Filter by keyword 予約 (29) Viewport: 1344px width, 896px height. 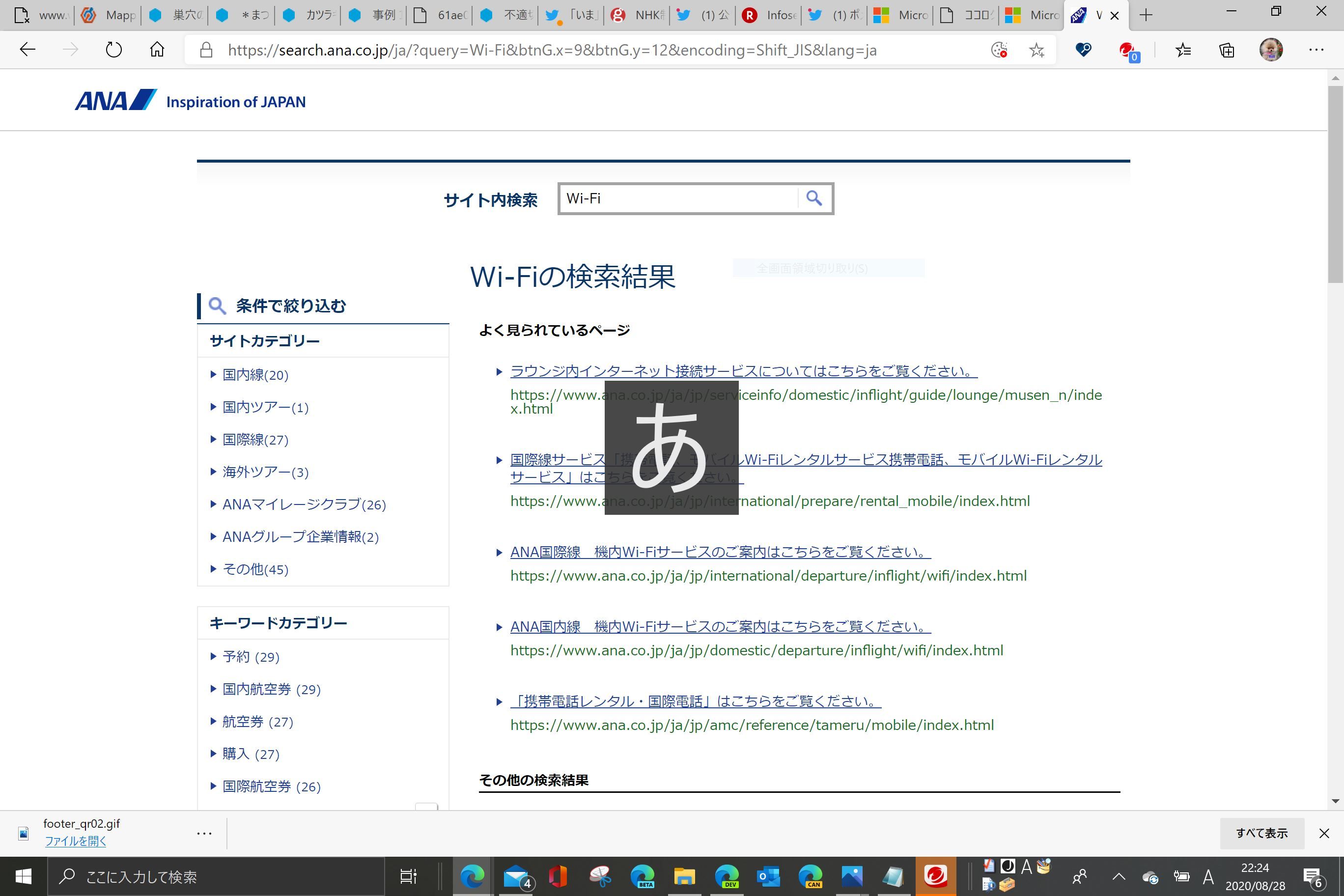(x=251, y=657)
